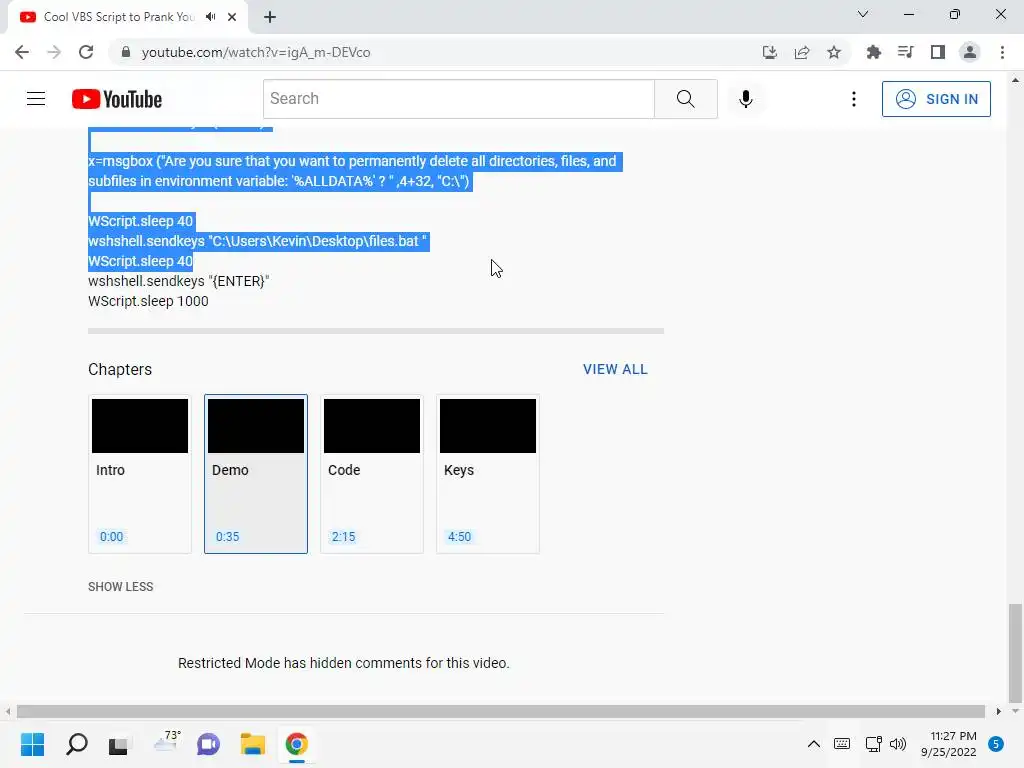Open the network status tray icon
Image resolution: width=1024 pixels, height=768 pixels.
(873, 744)
